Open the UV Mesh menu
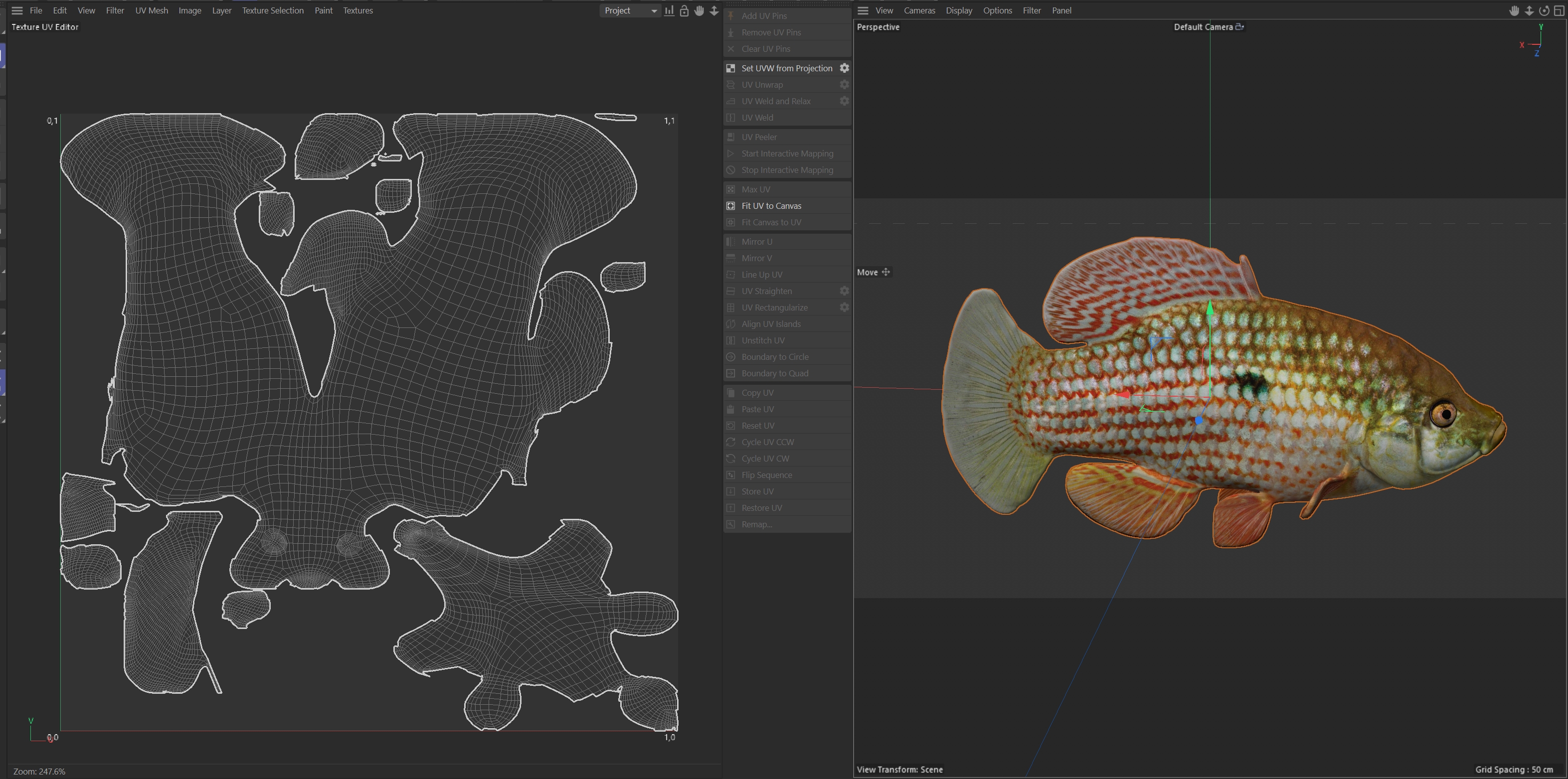Viewport: 1568px width, 779px height. click(152, 10)
